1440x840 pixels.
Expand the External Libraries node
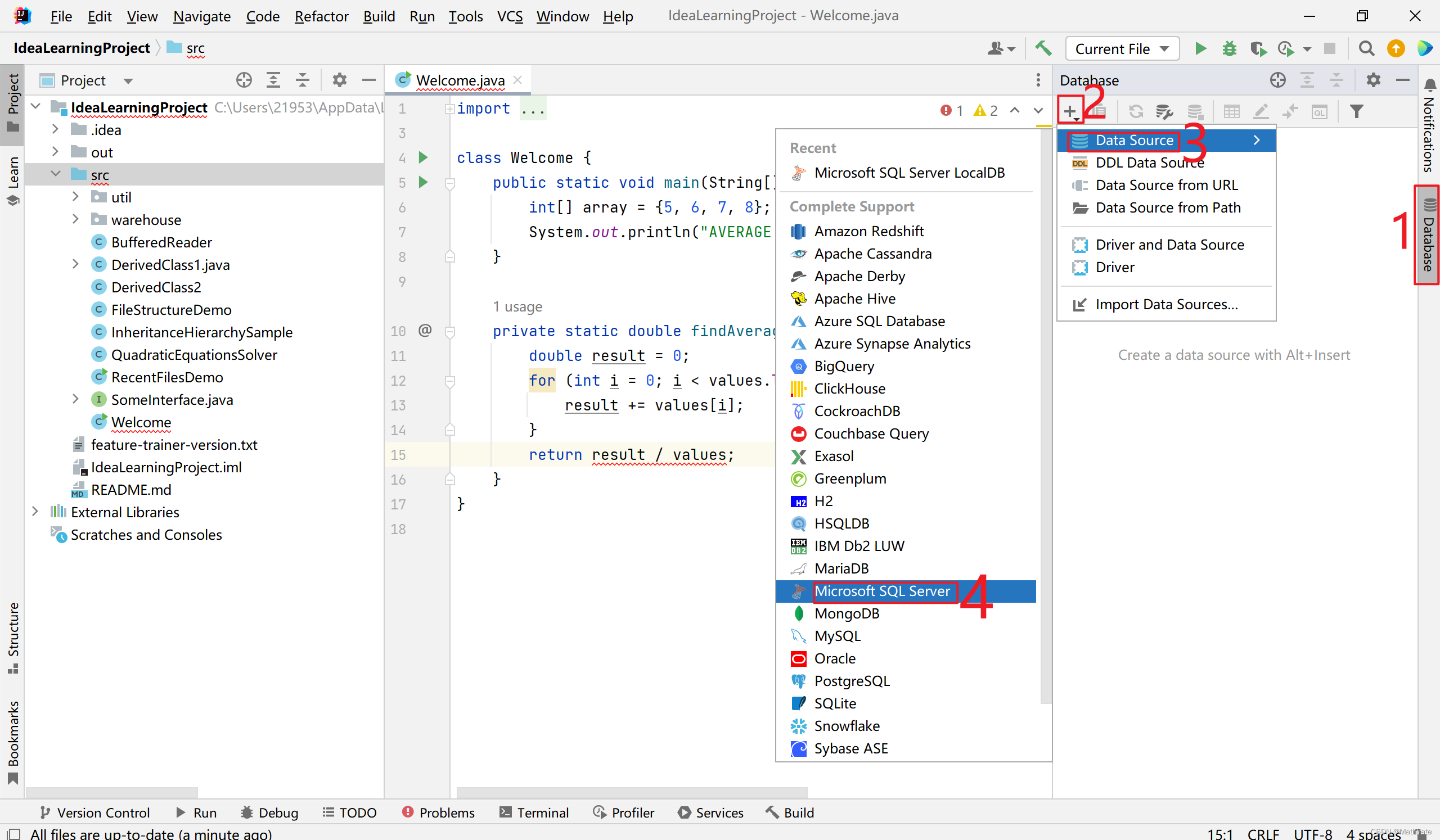click(36, 512)
